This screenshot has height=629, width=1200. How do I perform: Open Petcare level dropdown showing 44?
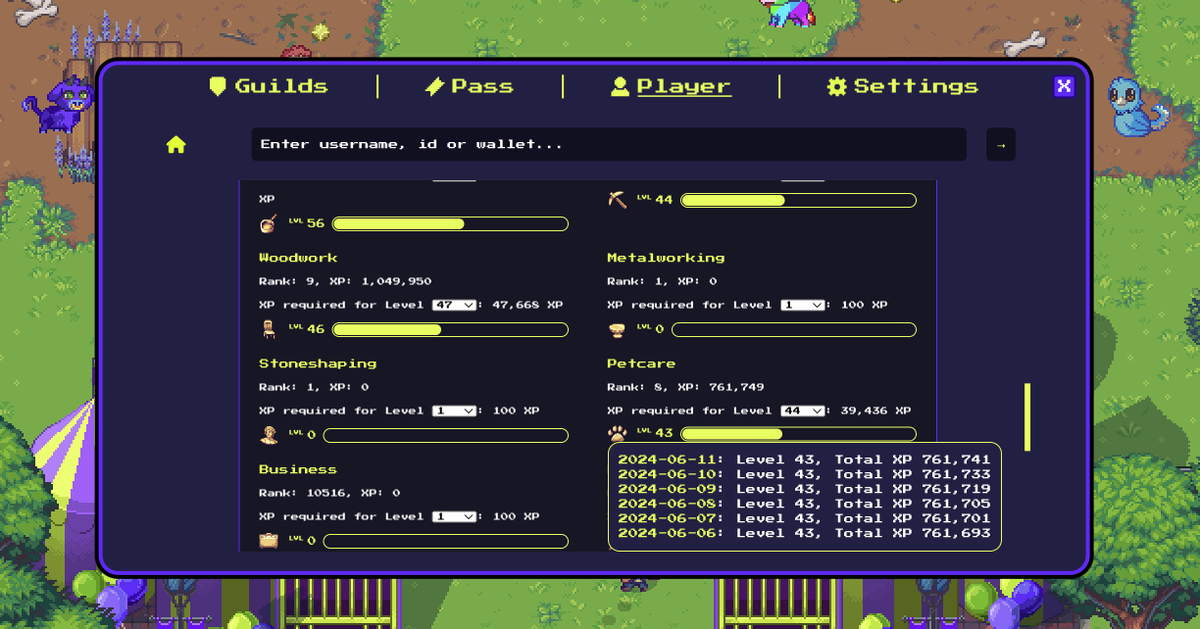pyautogui.click(x=802, y=411)
